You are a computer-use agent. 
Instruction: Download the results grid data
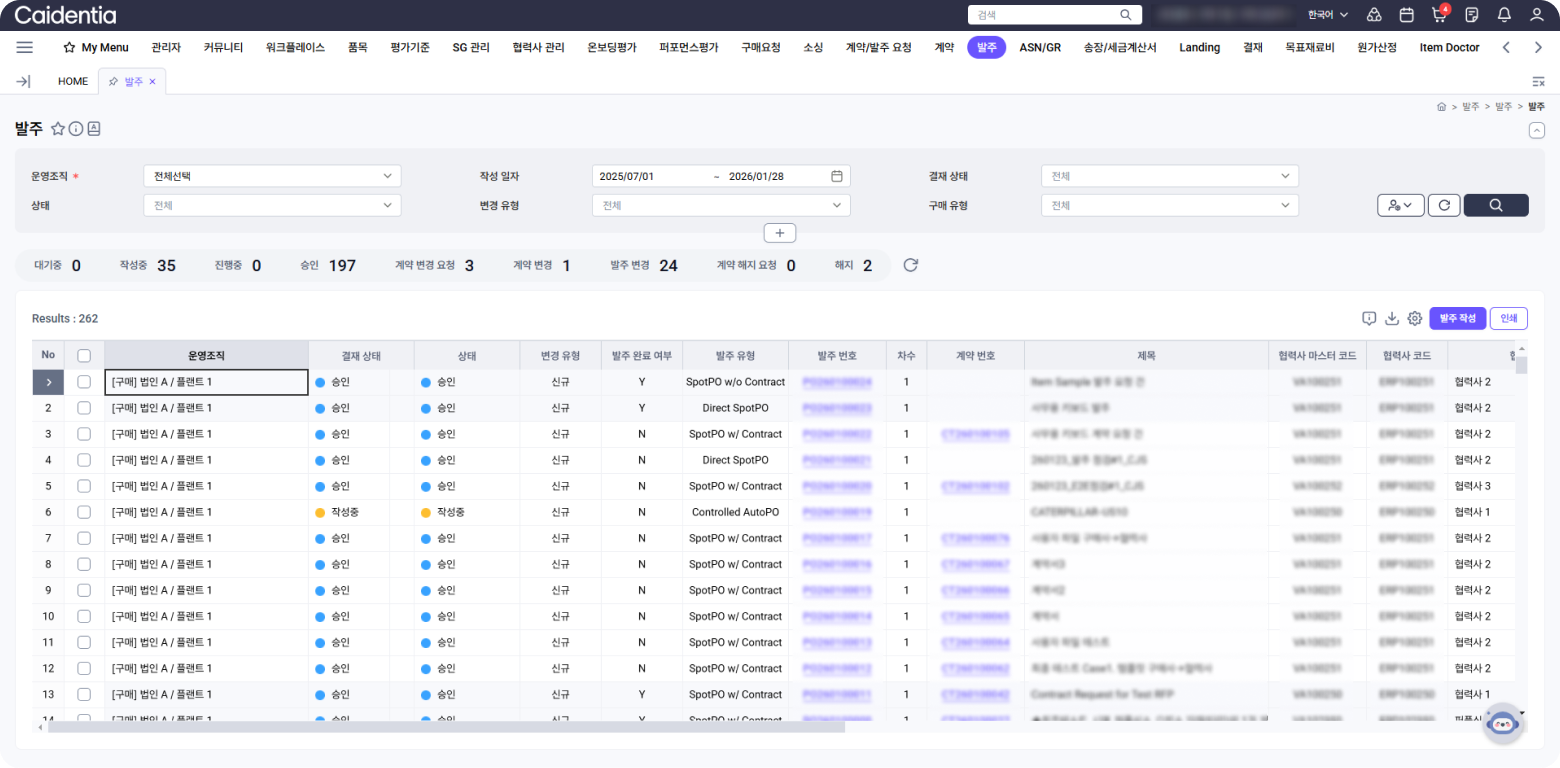tap(1391, 318)
